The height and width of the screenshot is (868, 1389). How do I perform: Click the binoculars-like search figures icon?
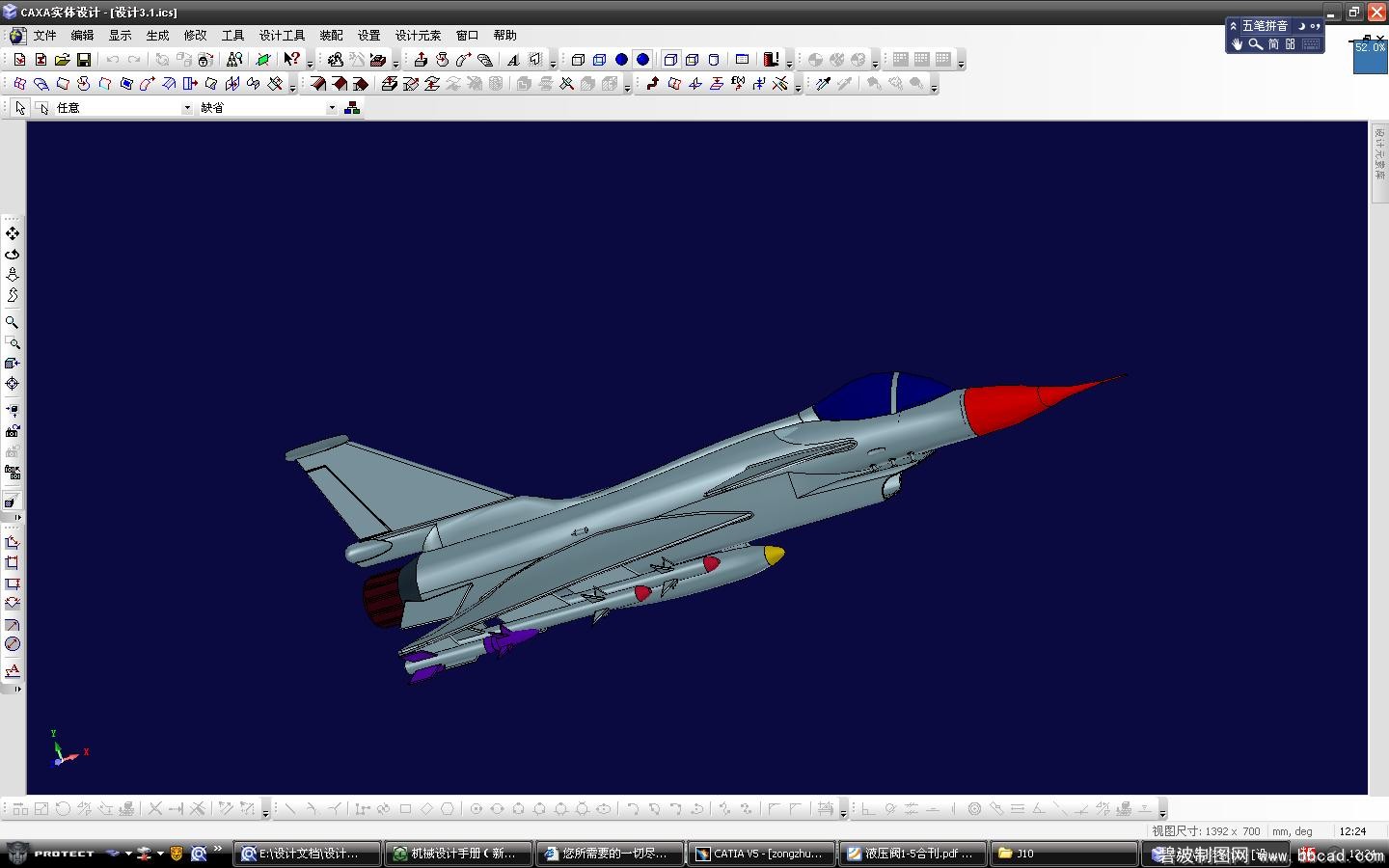[234, 60]
